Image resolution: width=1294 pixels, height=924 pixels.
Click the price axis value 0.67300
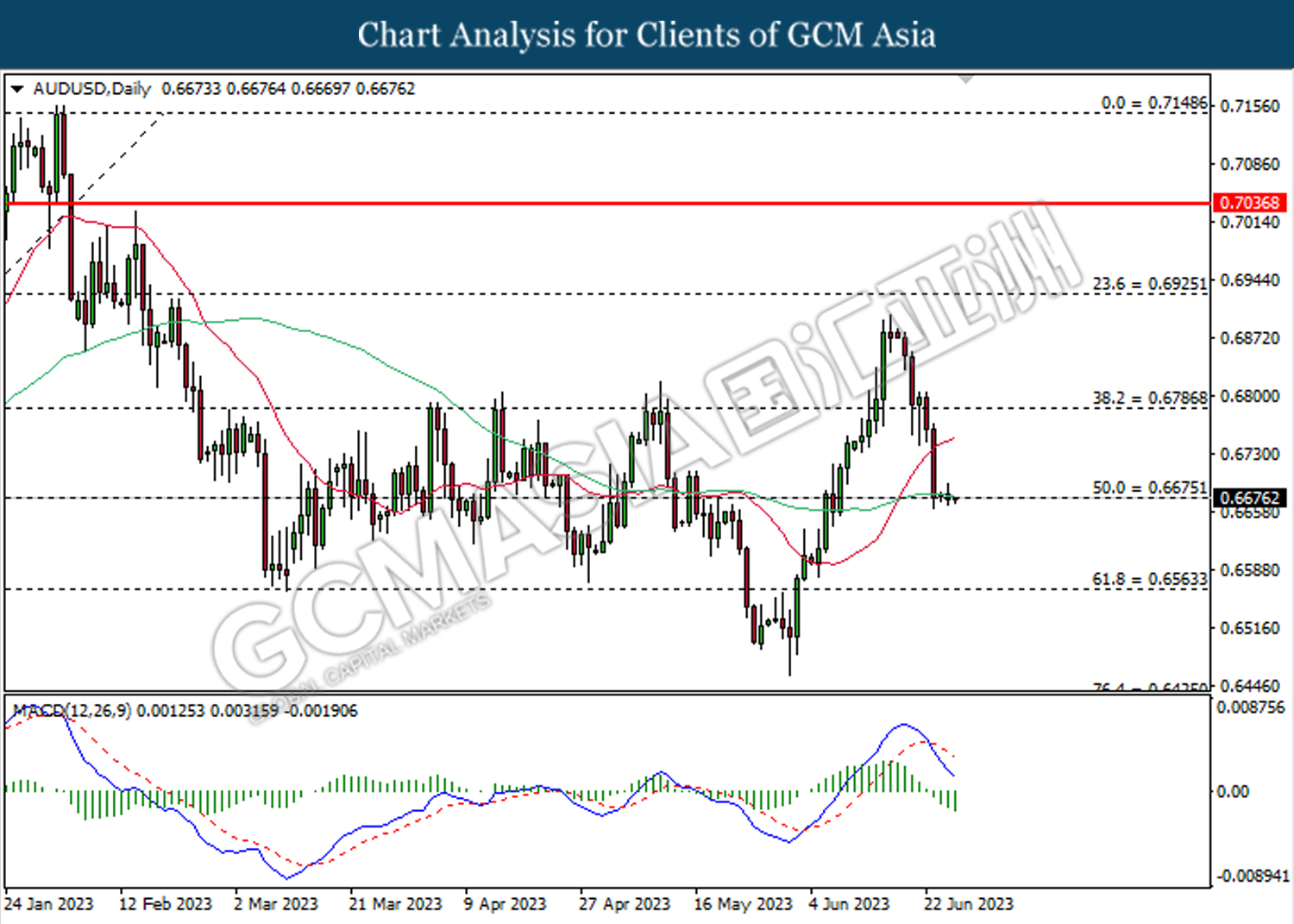[1250, 454]
